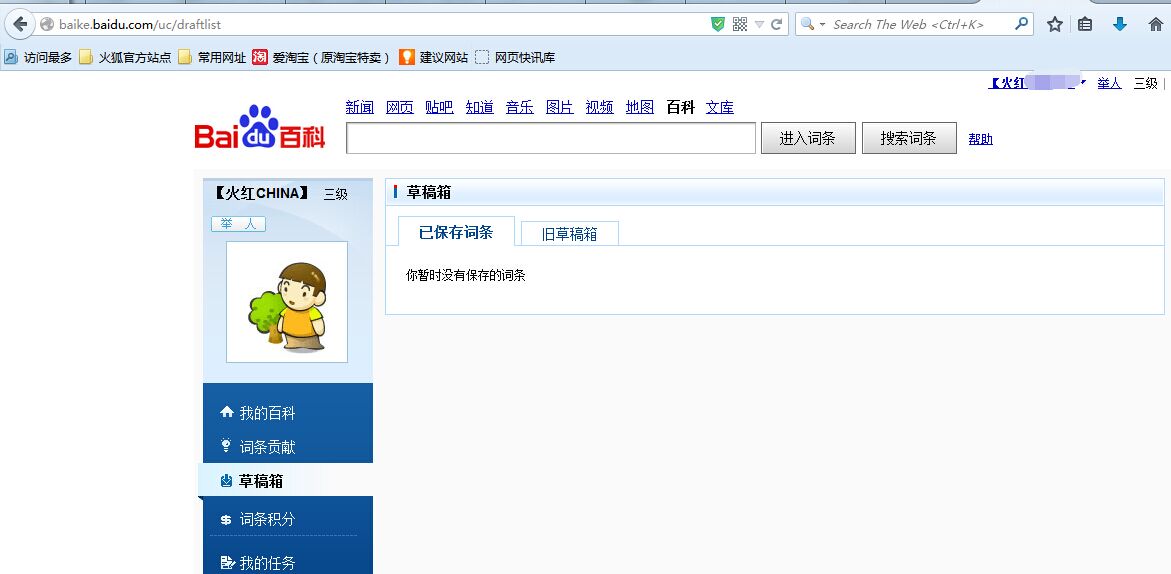Reload the page with the refresh icon
Viewport: 1171px width, 574px height.
777,25
